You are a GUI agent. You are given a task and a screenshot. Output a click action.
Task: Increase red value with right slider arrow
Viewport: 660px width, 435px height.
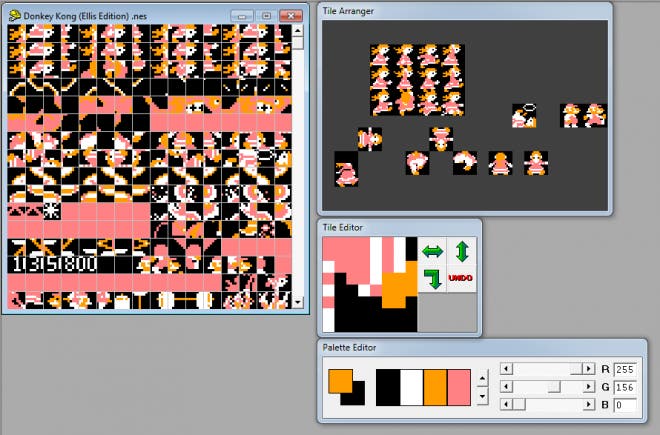pos(588,369)
